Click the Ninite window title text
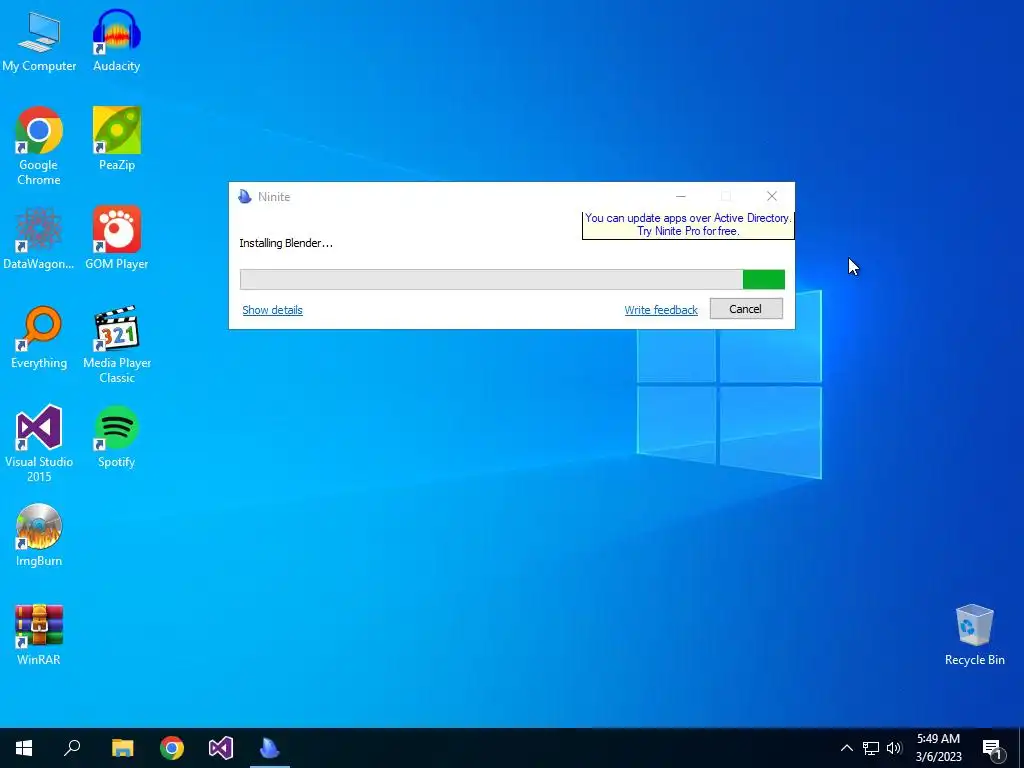1024x768 pixels. [x=274, y=197]
